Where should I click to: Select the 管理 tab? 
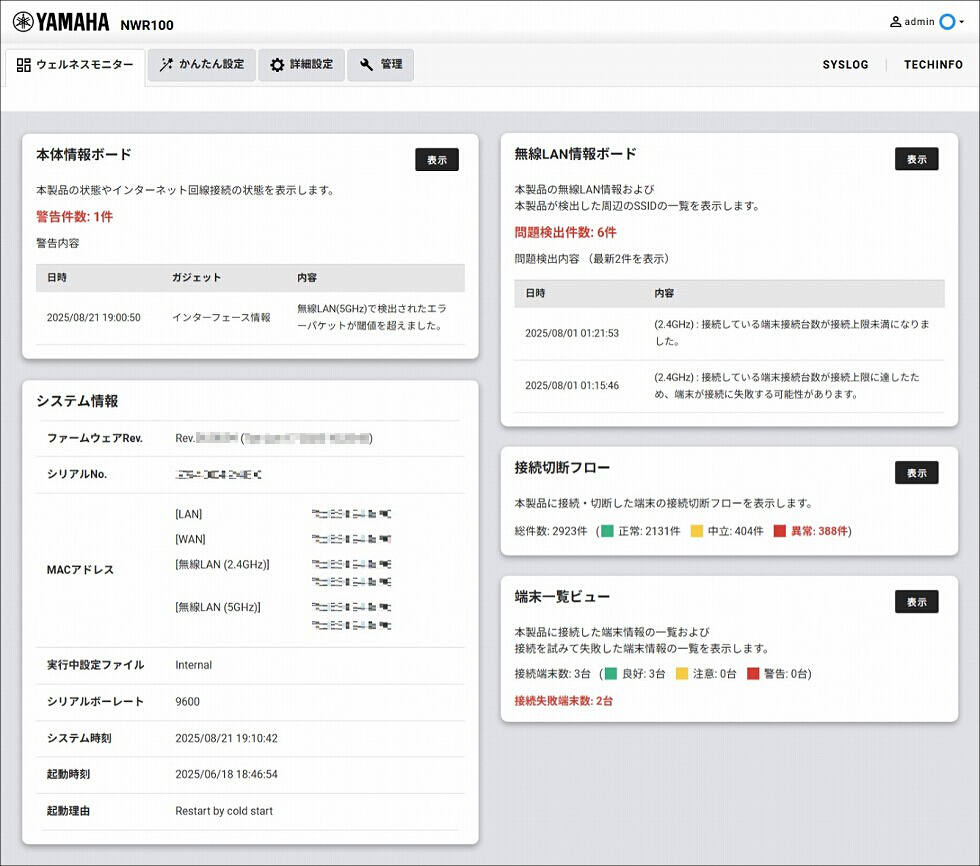(380, 65)
